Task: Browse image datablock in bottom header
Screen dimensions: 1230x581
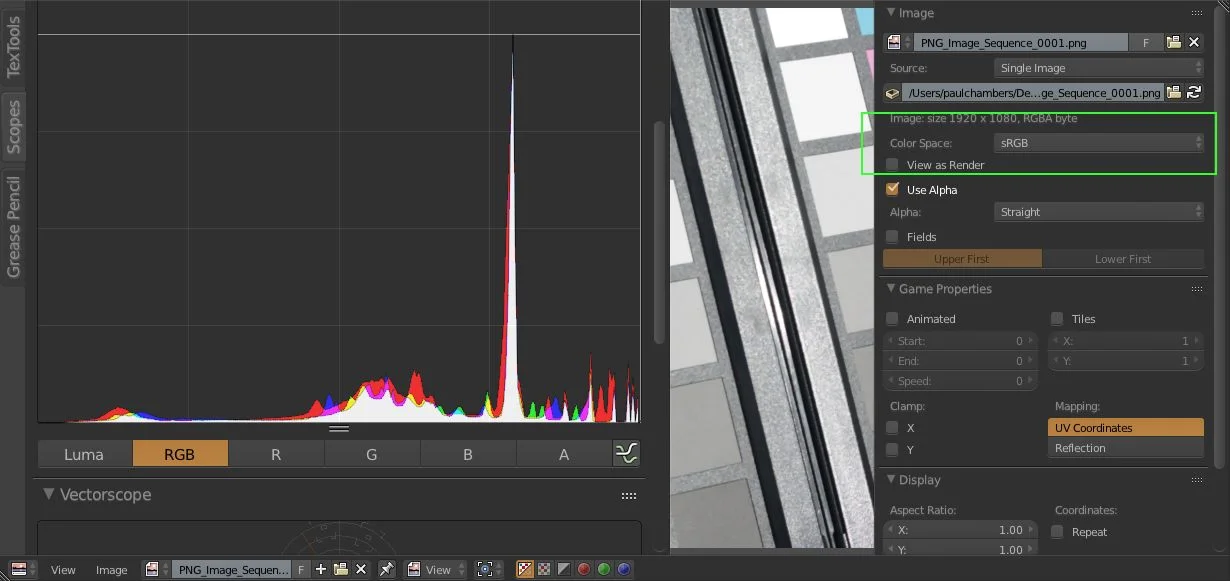Action: 155,569
